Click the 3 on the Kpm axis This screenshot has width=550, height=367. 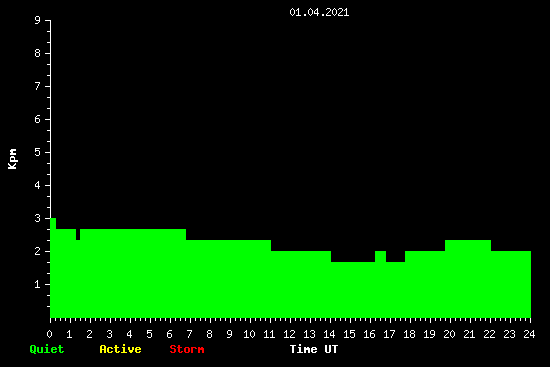pyautogui.click(x=38, y=218)
